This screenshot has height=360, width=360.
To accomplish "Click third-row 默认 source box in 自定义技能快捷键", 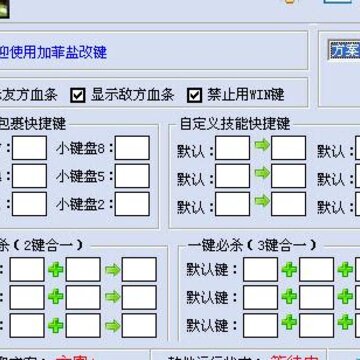I will (x=232, y=204).
